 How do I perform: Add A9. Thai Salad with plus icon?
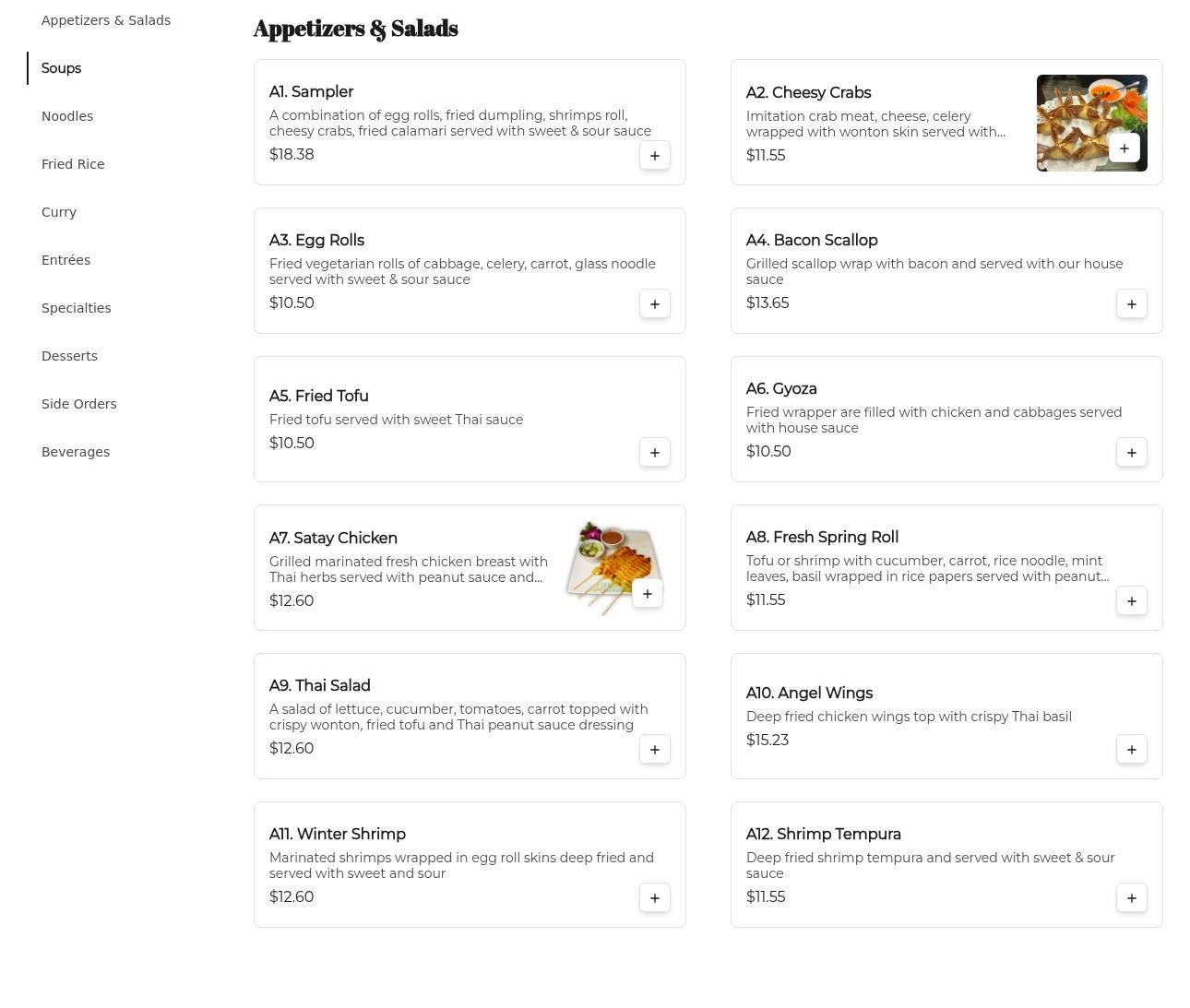[x=654, y=750]
